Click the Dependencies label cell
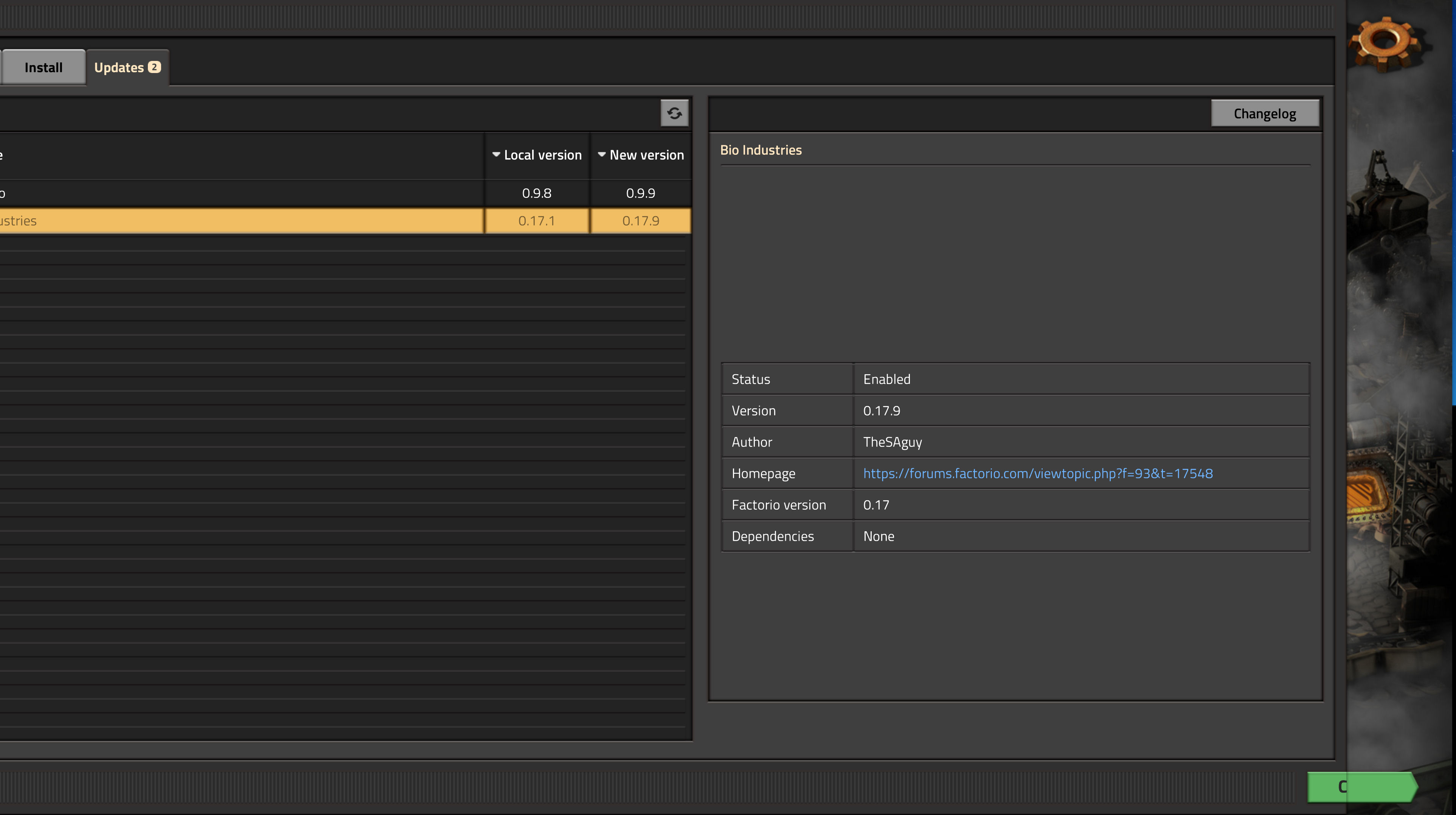Screen dimensions: 1456x815 click(x=787, y=537)
